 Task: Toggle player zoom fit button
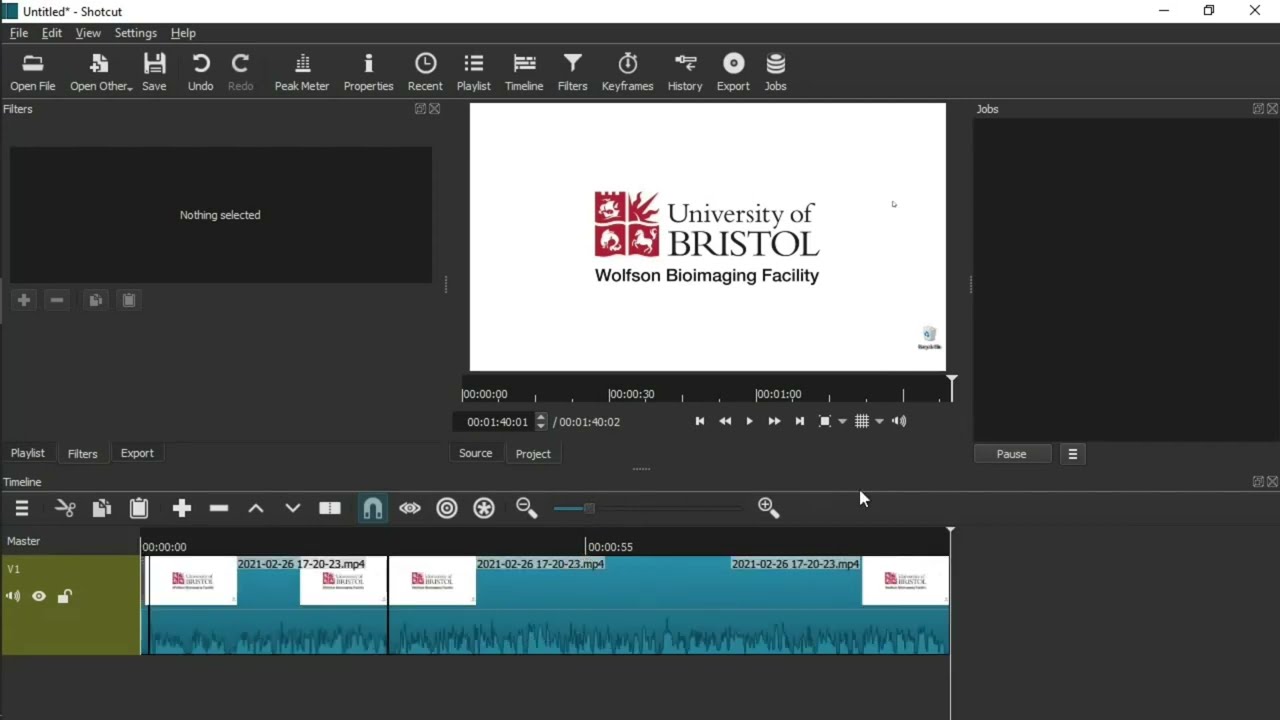point(825,421)
